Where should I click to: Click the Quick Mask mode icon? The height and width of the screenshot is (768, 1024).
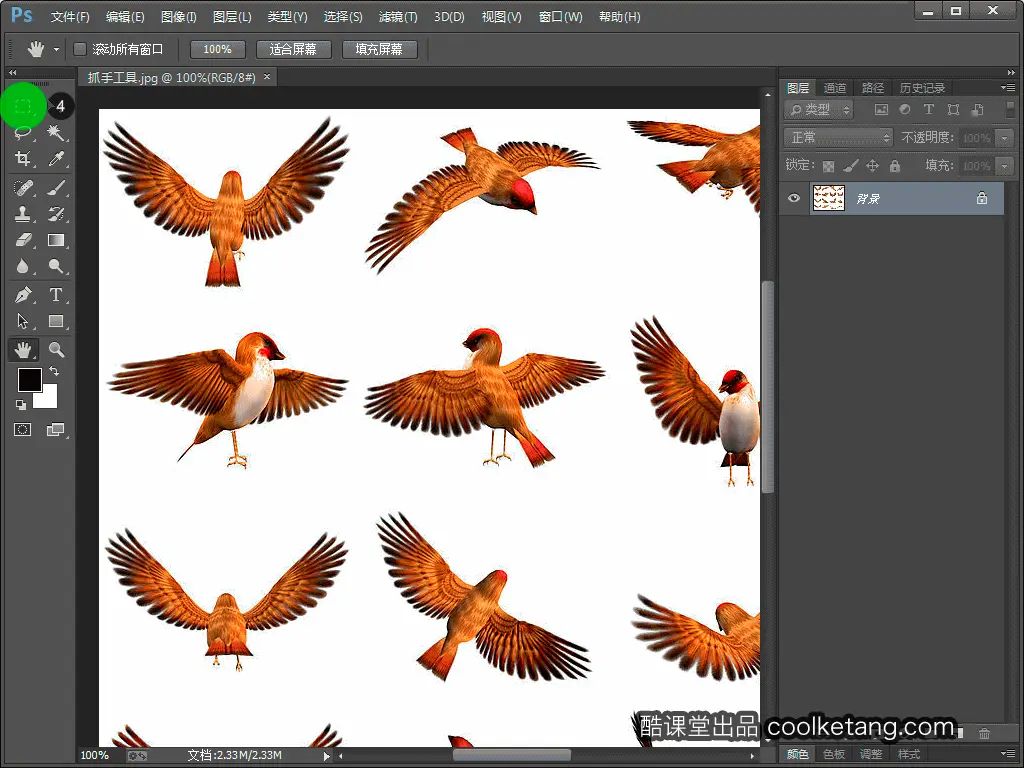(23, 429)
